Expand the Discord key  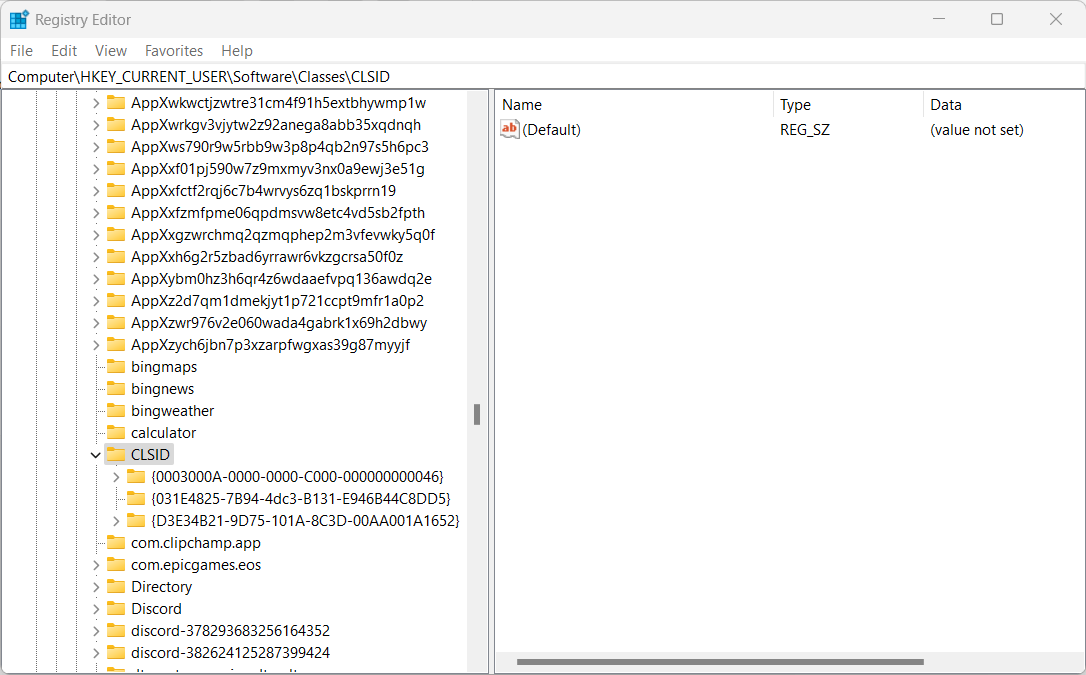[96, 609]
